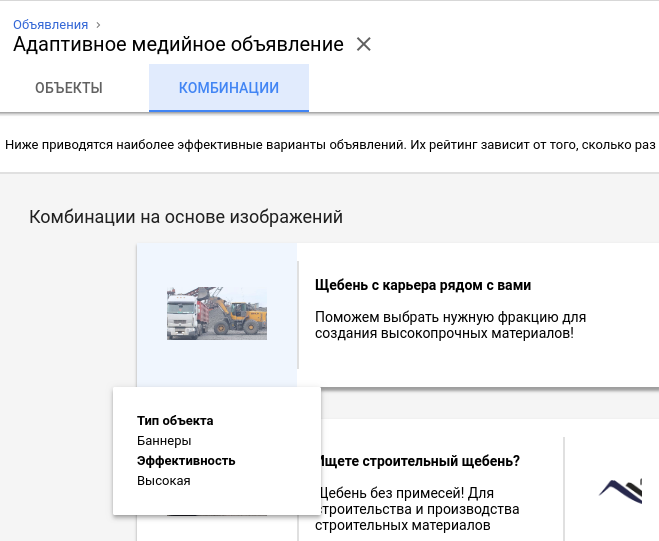Click the Баннеры value in tooltip

[164, 441]
